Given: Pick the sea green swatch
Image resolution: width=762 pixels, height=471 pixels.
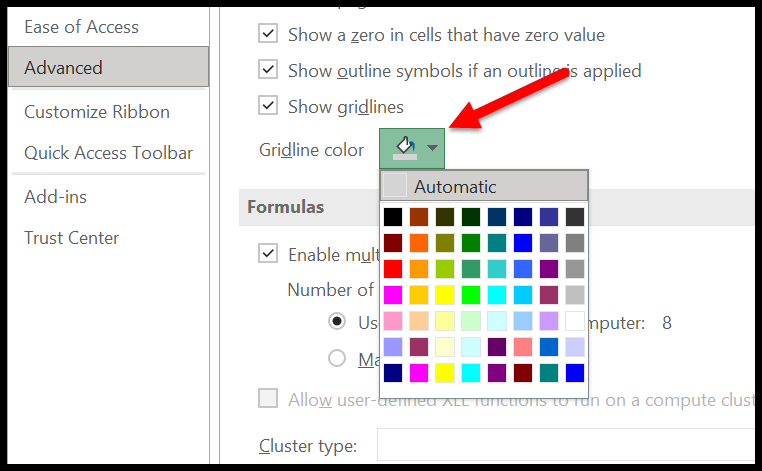Looking at the screenshot, I should [x=471, y=269].
